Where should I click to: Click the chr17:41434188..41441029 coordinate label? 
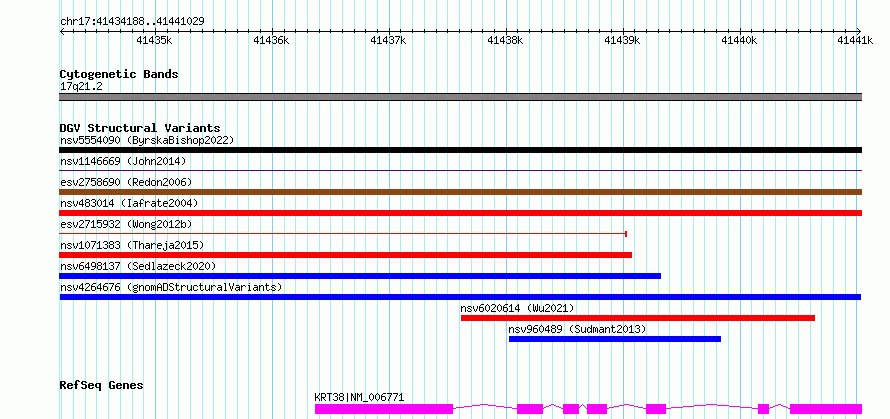(x=132, y=22)
